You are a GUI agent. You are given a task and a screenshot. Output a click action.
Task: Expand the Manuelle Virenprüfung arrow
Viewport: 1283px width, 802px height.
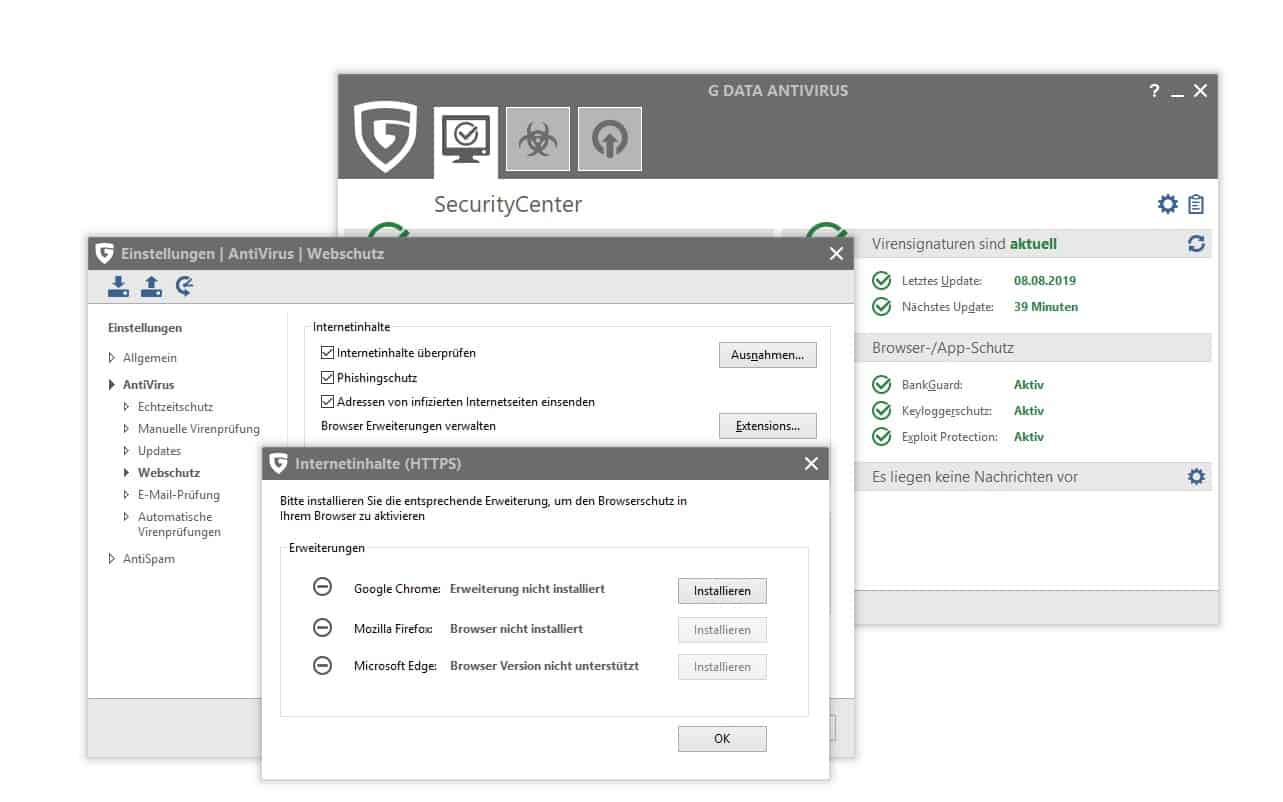(x=127, y=429)
